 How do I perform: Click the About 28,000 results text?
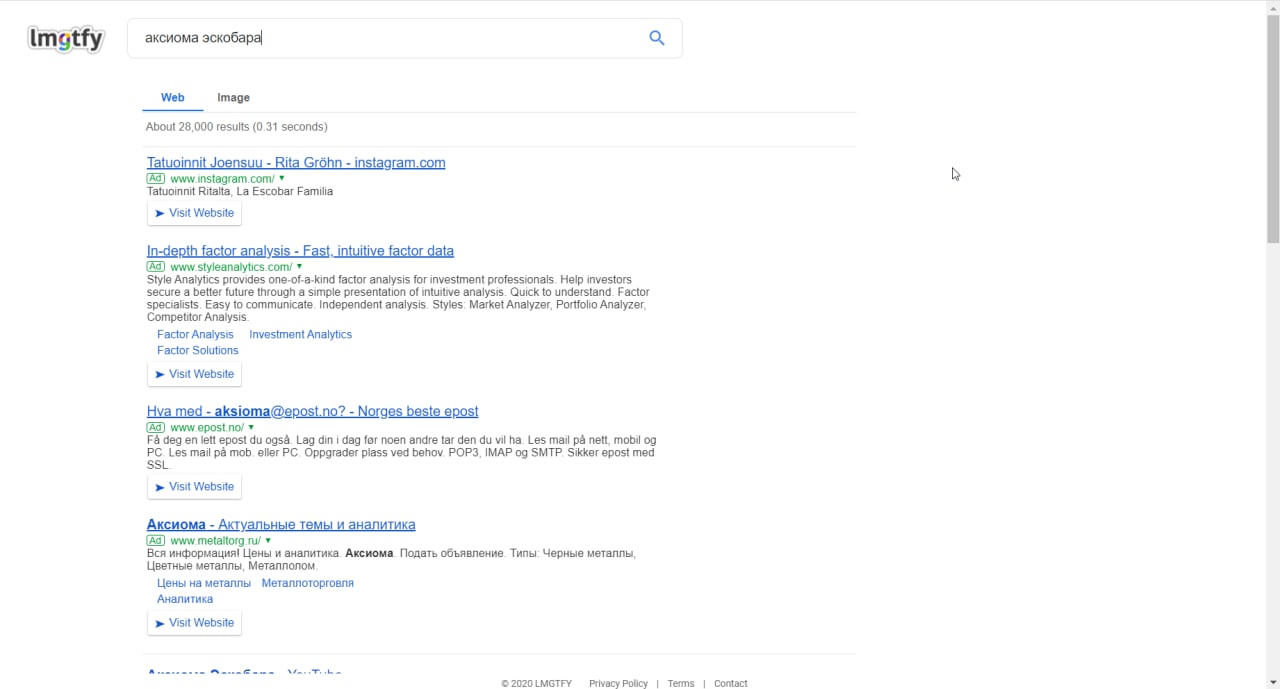click(237, 127)
